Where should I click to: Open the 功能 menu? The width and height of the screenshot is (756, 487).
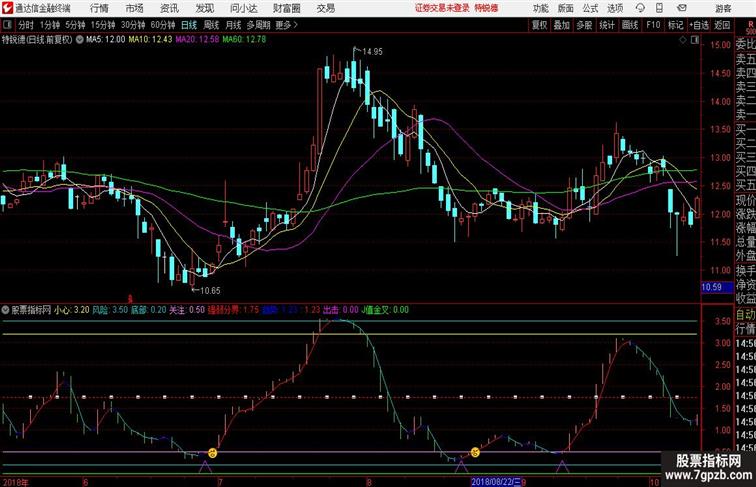click(x=540, y=9)
